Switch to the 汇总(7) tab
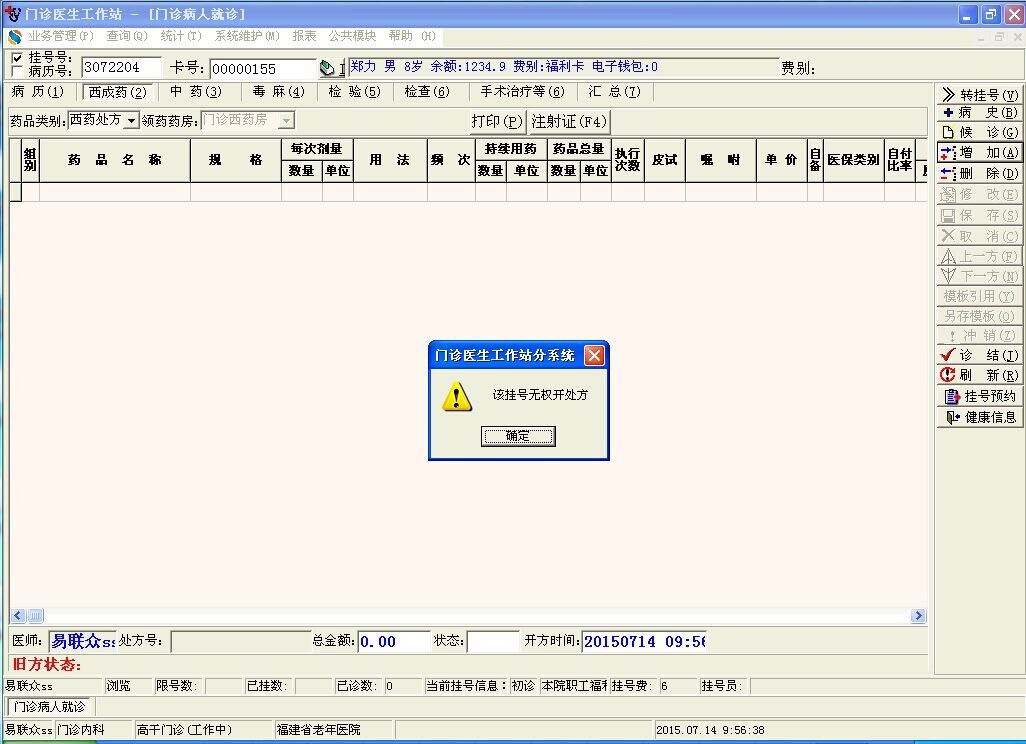This screenshot has height=744, width=1026. click(x=614, y=92)
